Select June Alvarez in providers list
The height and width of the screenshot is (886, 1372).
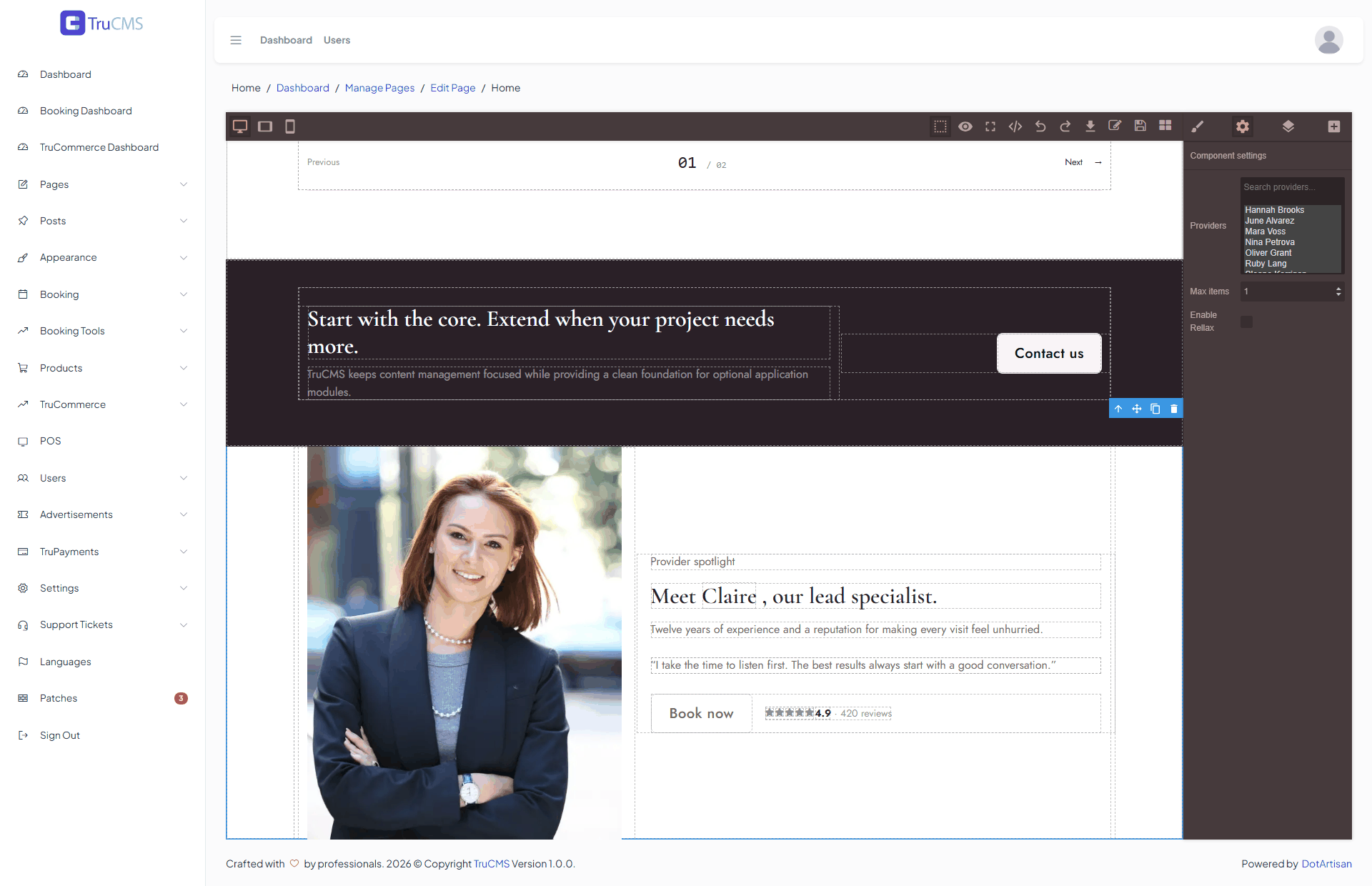pos(1292,221)
